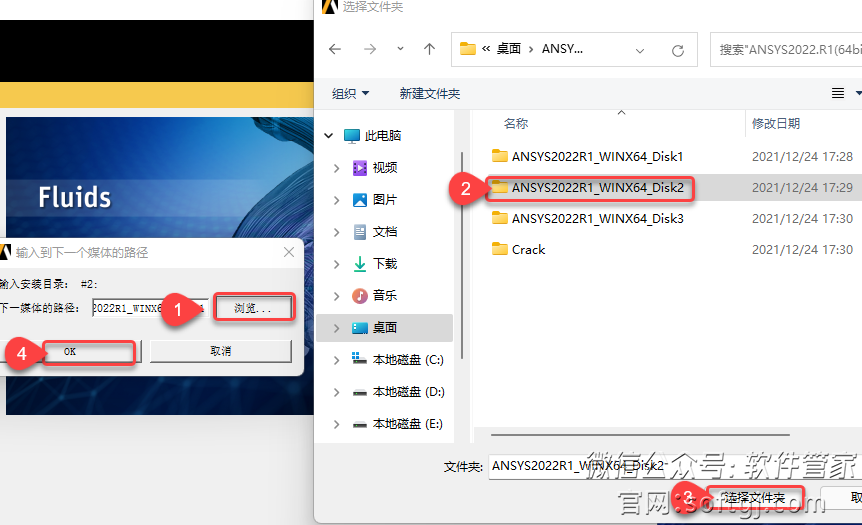Open the recent locations dropdown chevron
862x525 pixels.
click(x=401, y=49)
